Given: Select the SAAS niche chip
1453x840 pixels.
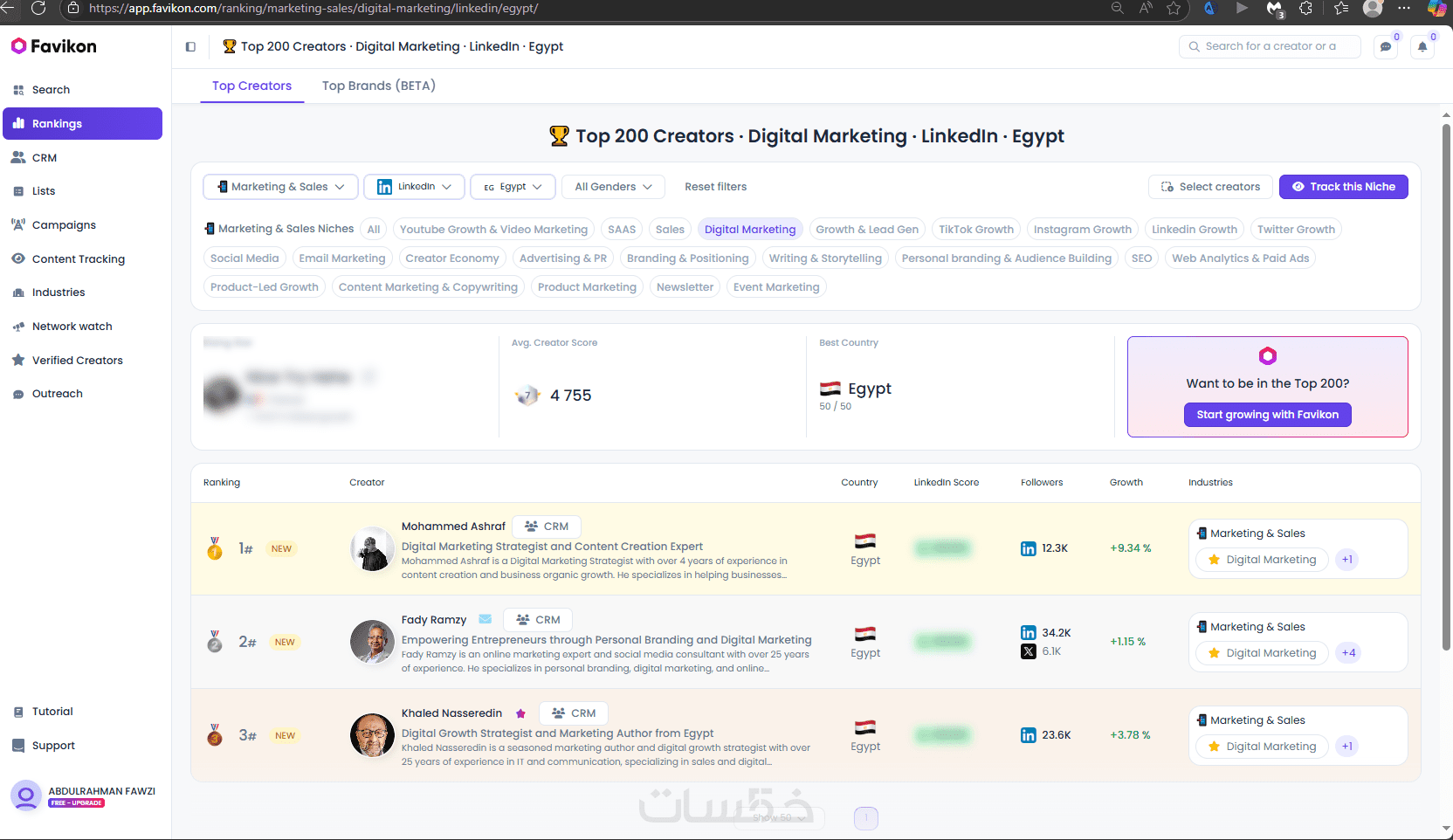Looking at the screenshot, I should click(x=622, y=230).
